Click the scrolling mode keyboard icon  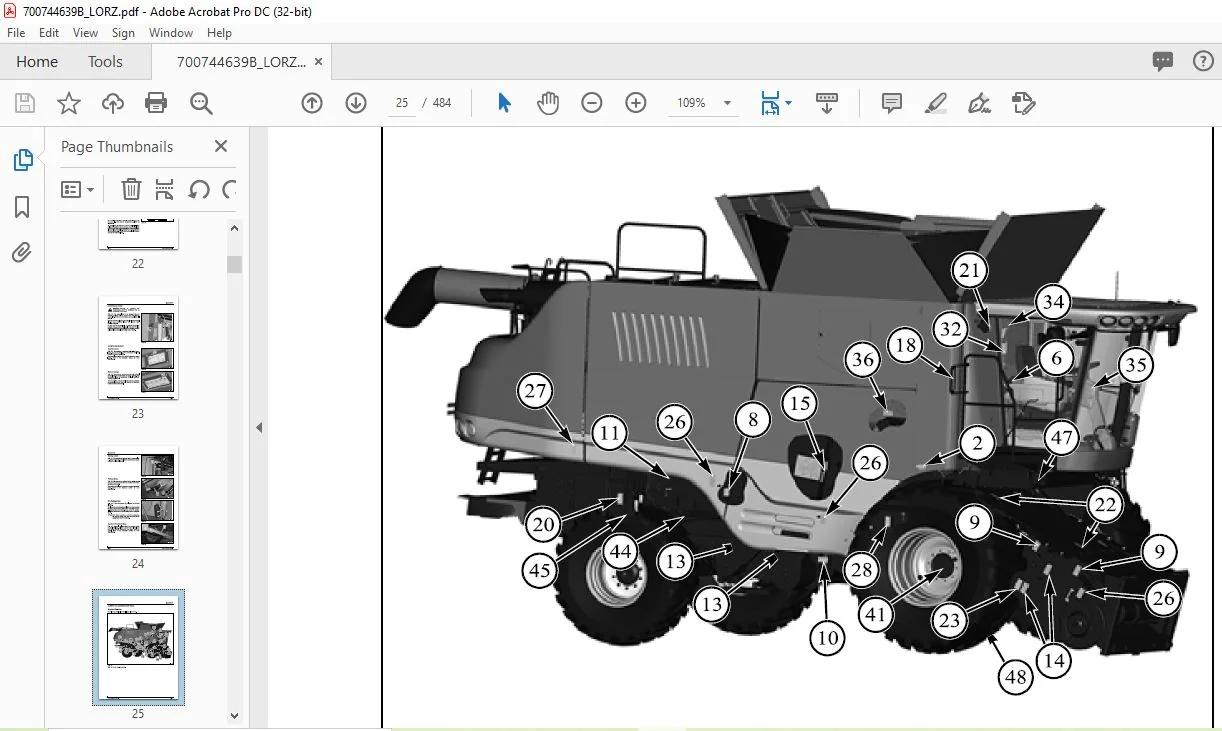point(827,103)
